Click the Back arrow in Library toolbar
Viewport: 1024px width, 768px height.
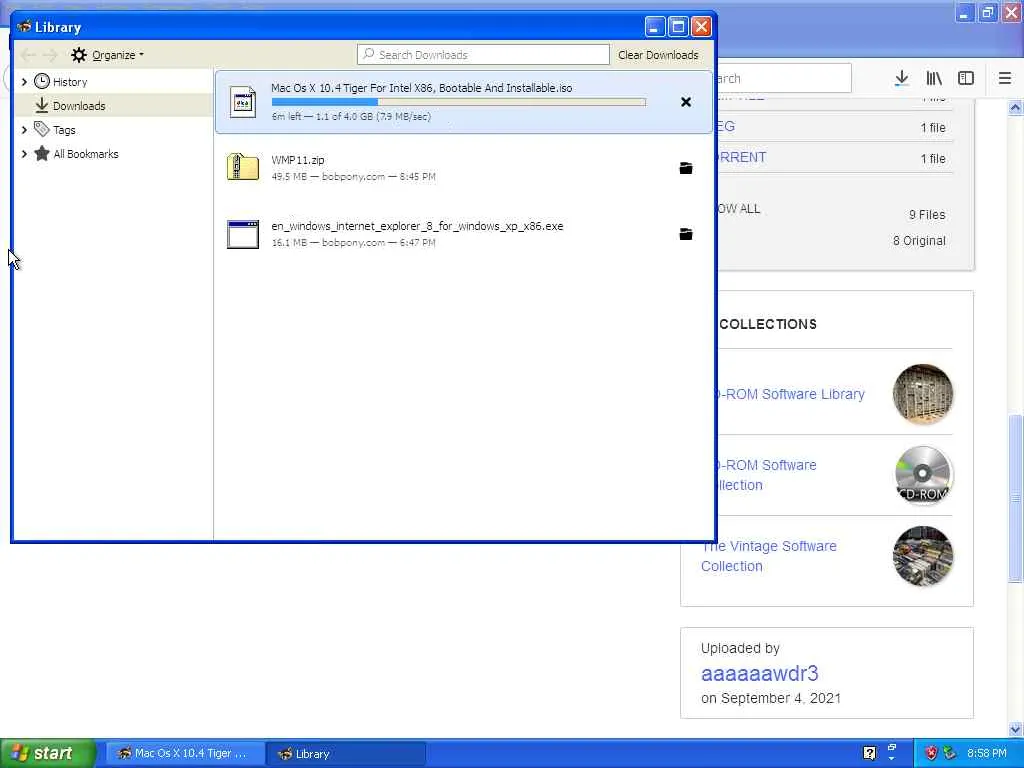pos(28,55)
